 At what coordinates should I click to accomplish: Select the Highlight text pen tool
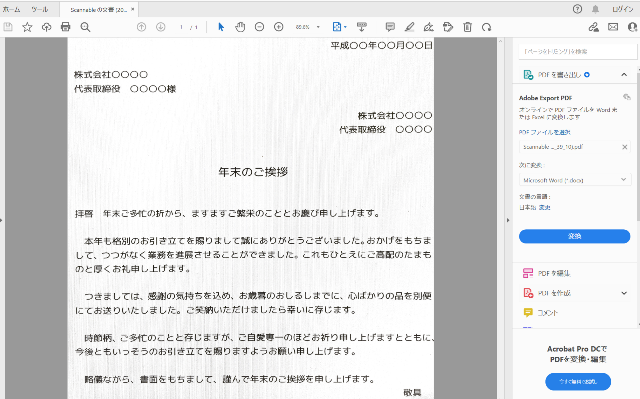409,27
